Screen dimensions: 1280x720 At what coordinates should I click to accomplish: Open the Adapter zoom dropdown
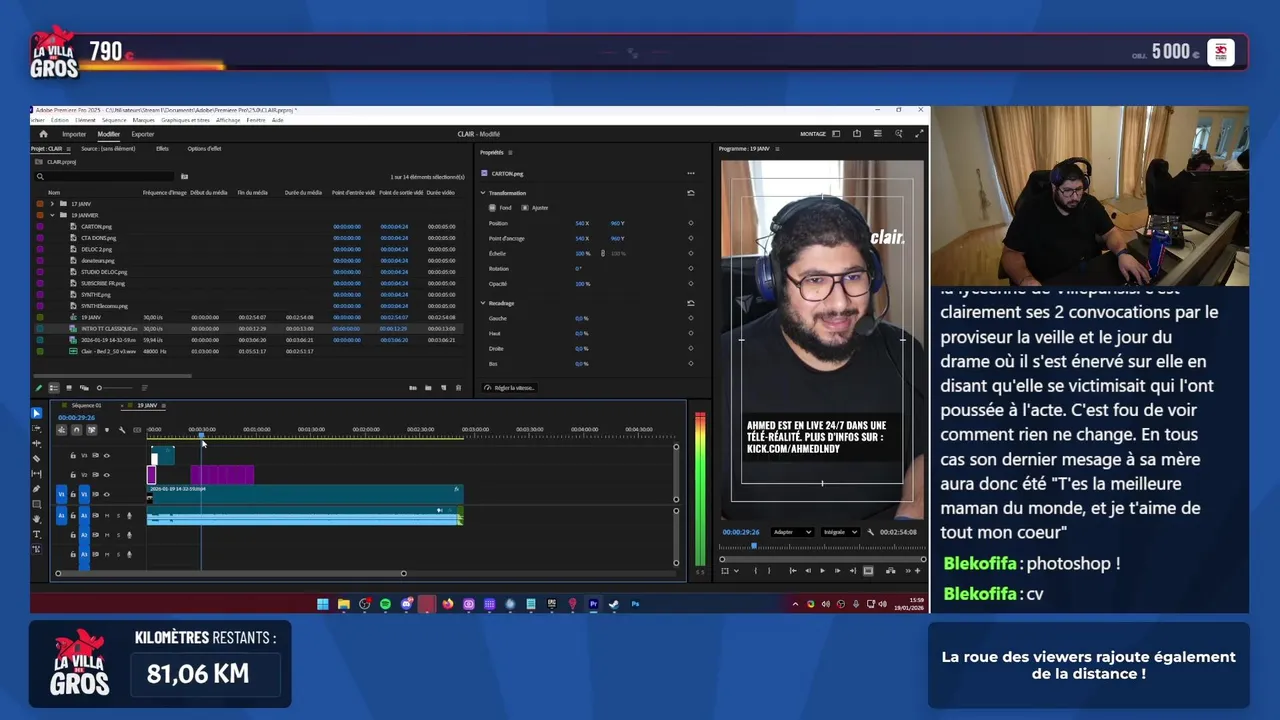[792, 532]
